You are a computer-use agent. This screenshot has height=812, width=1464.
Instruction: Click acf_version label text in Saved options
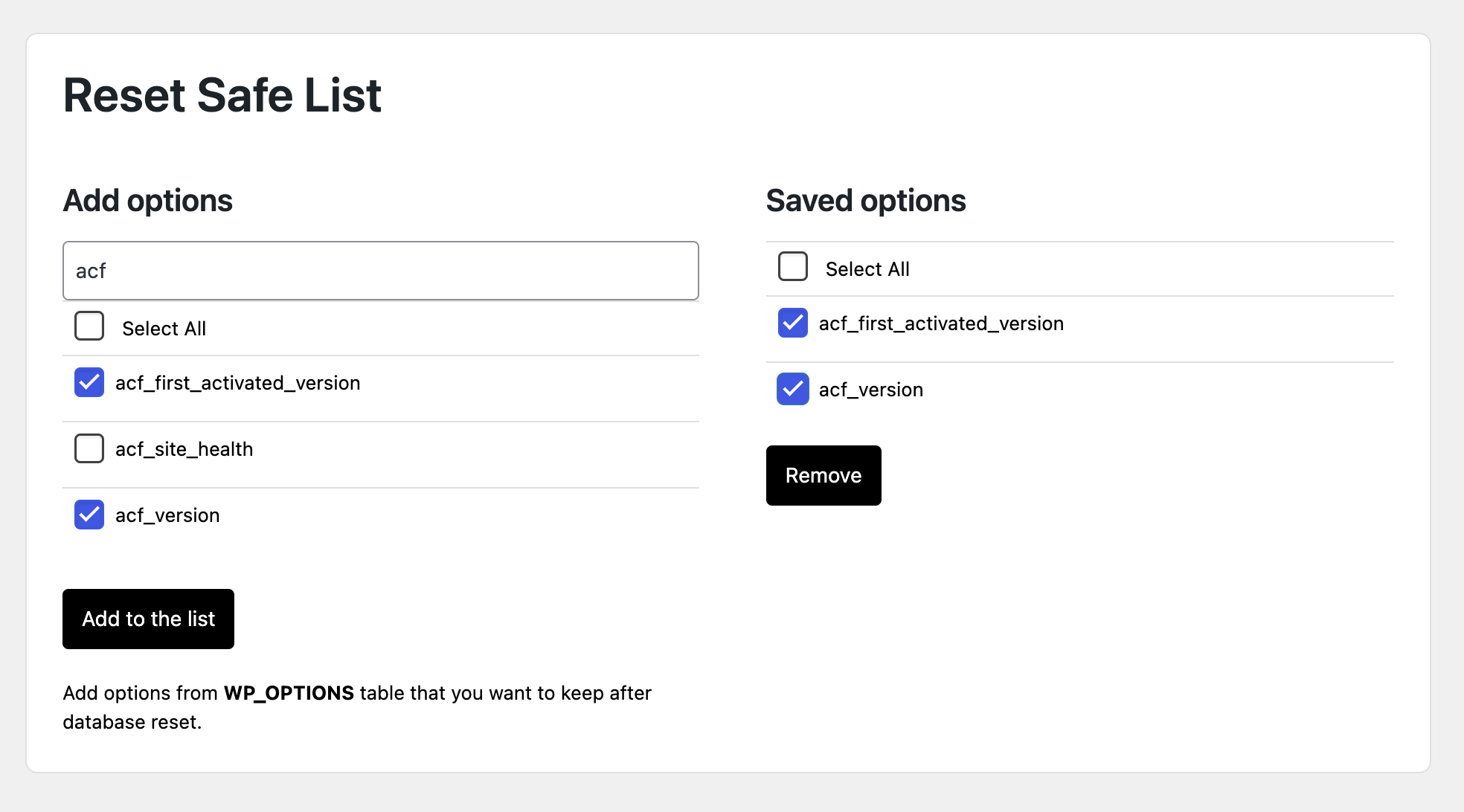point(870,390)
